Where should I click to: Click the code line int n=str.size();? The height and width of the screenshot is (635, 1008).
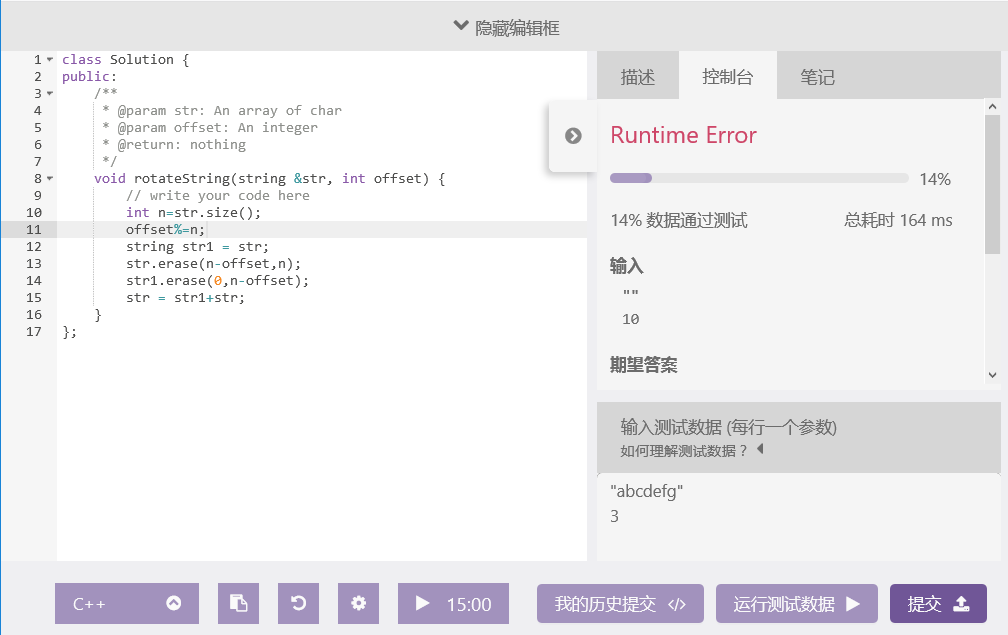click(x=194, y=213)
